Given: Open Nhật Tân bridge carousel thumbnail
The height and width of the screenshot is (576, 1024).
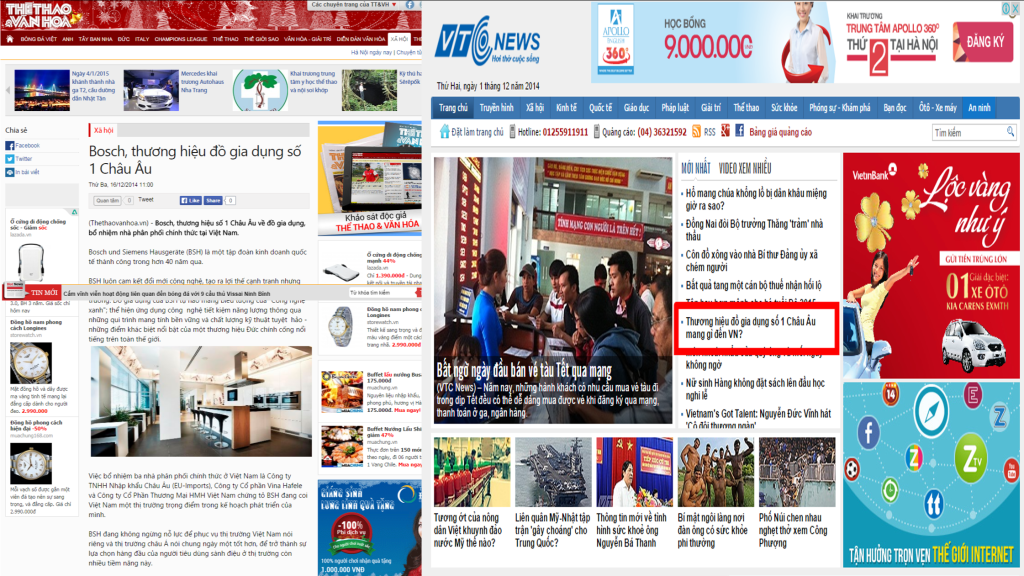Looking at the screenshot, I should (42, 90).
